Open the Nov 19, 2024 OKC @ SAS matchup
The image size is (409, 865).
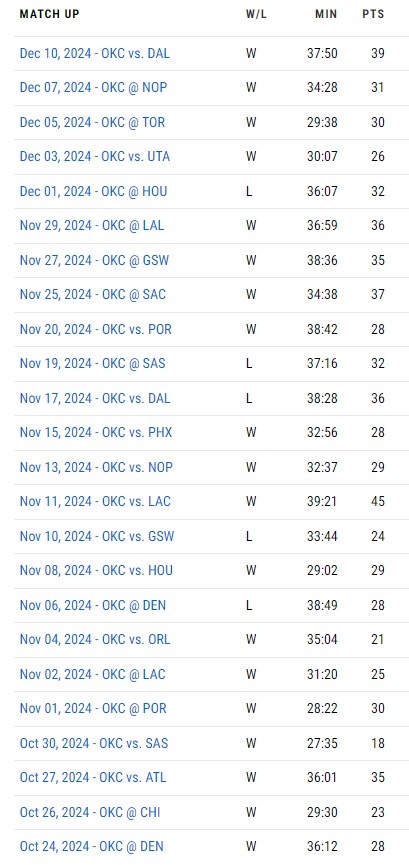coord(92,364)
